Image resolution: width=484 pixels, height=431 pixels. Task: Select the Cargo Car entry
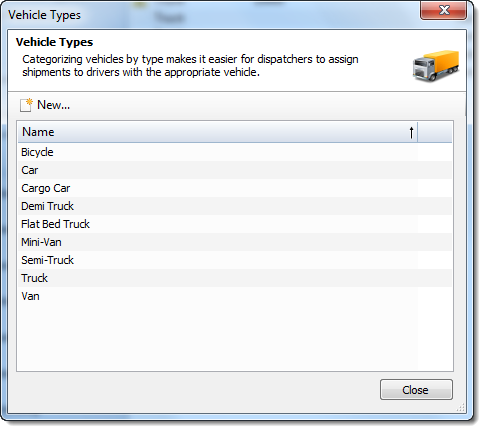[235, 188]
